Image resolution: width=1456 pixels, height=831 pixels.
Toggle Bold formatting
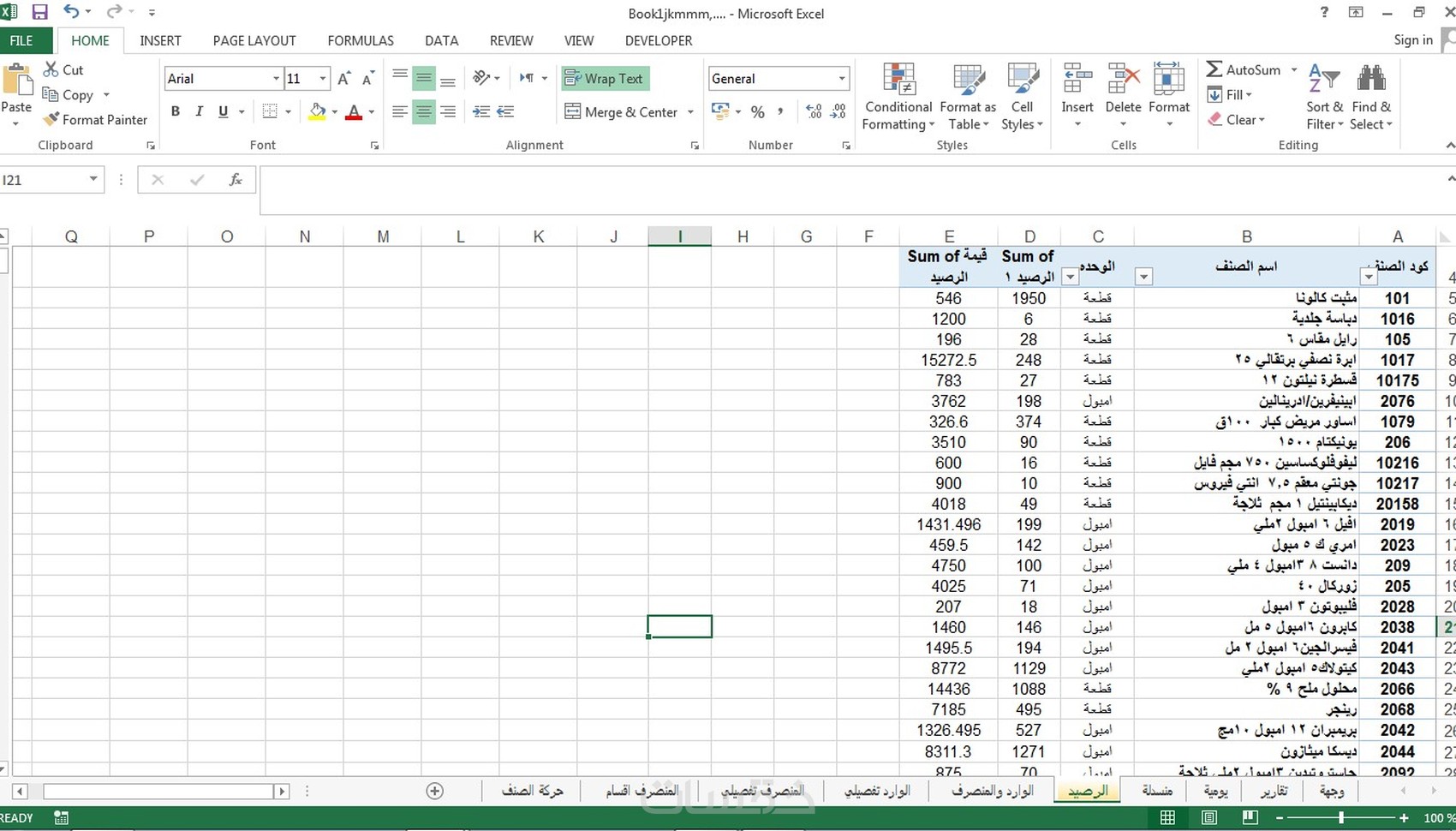tap(176, 111)
